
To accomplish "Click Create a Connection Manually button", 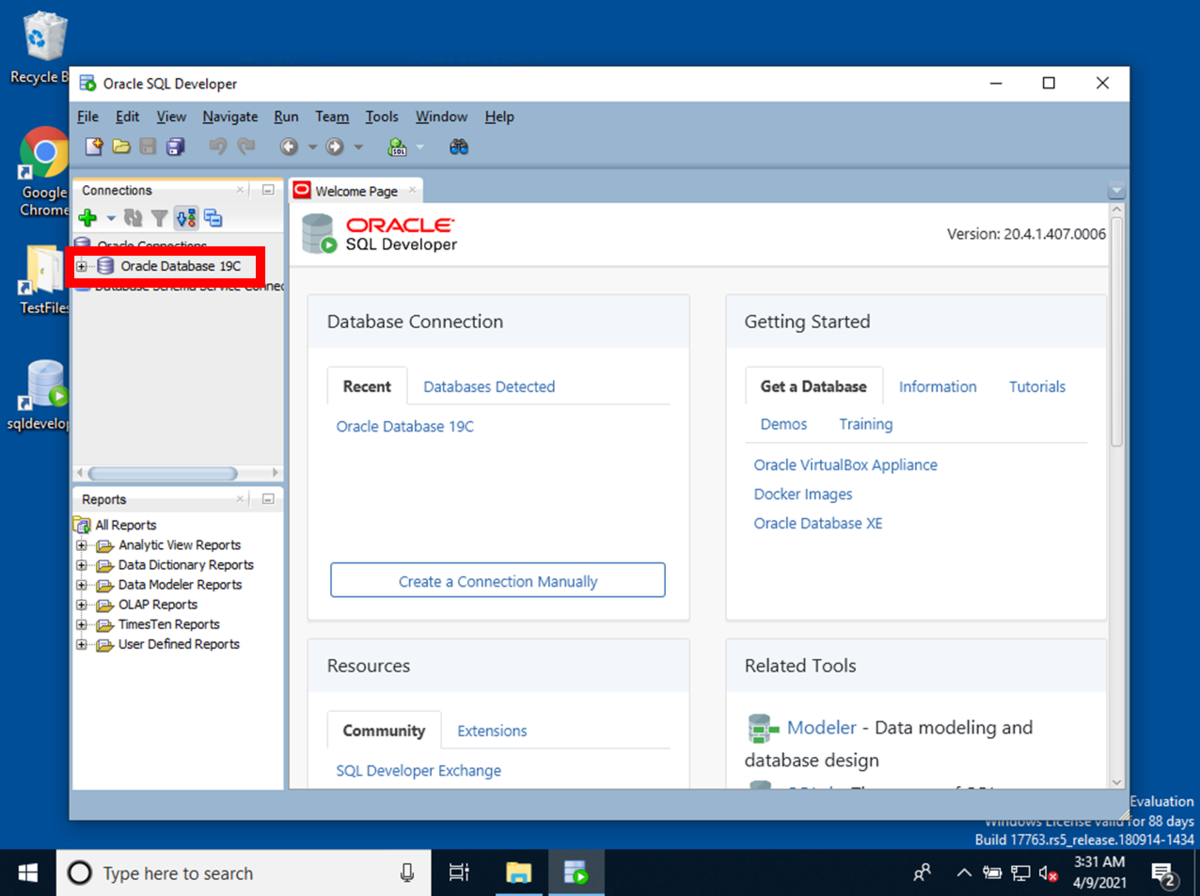I will 498,581.
